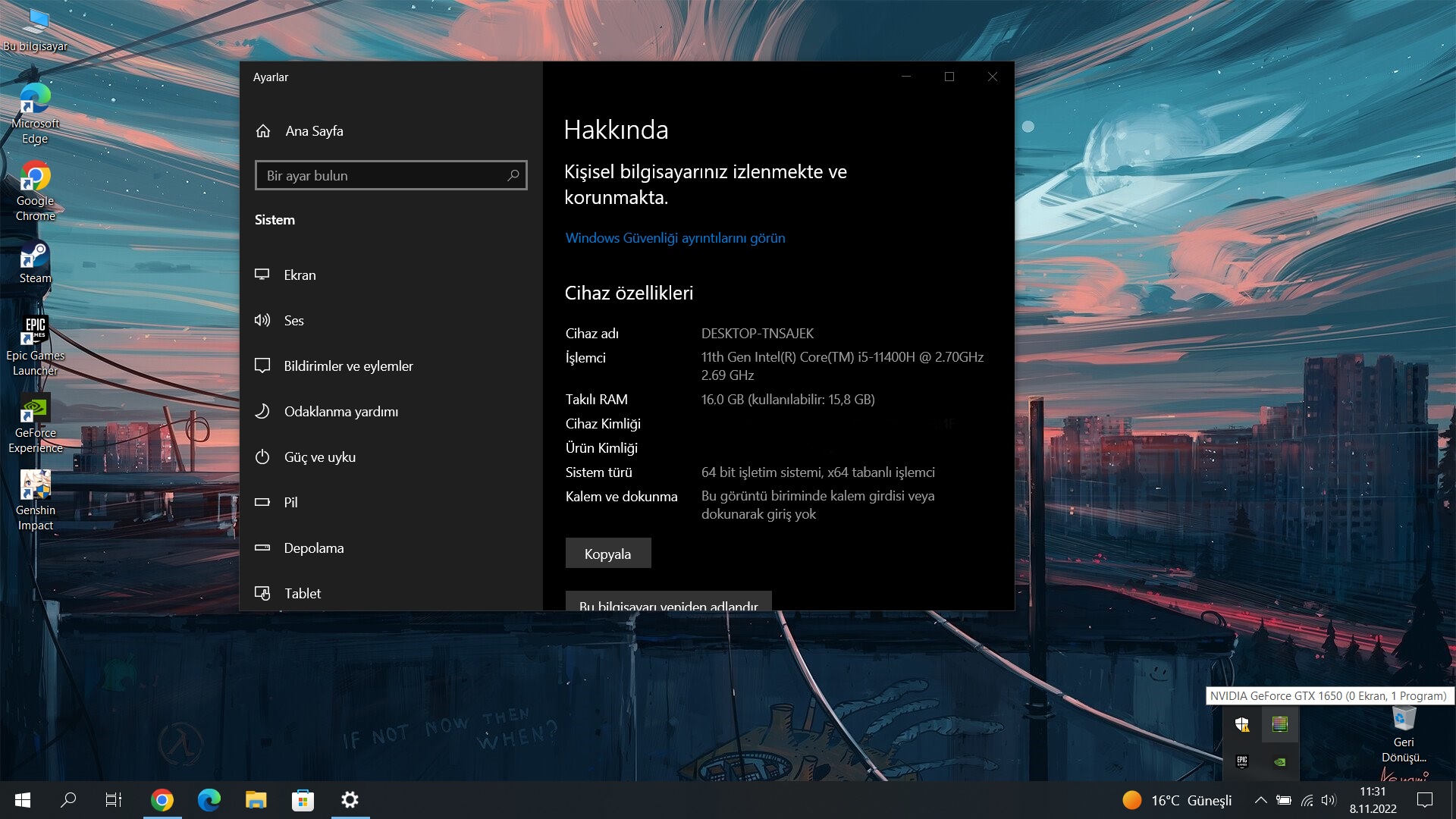The height and width of the screenshot is (819, 1456).
Task: Click the search magnifier in Bir ayar bulun
Action: click(x=513, y=175)
